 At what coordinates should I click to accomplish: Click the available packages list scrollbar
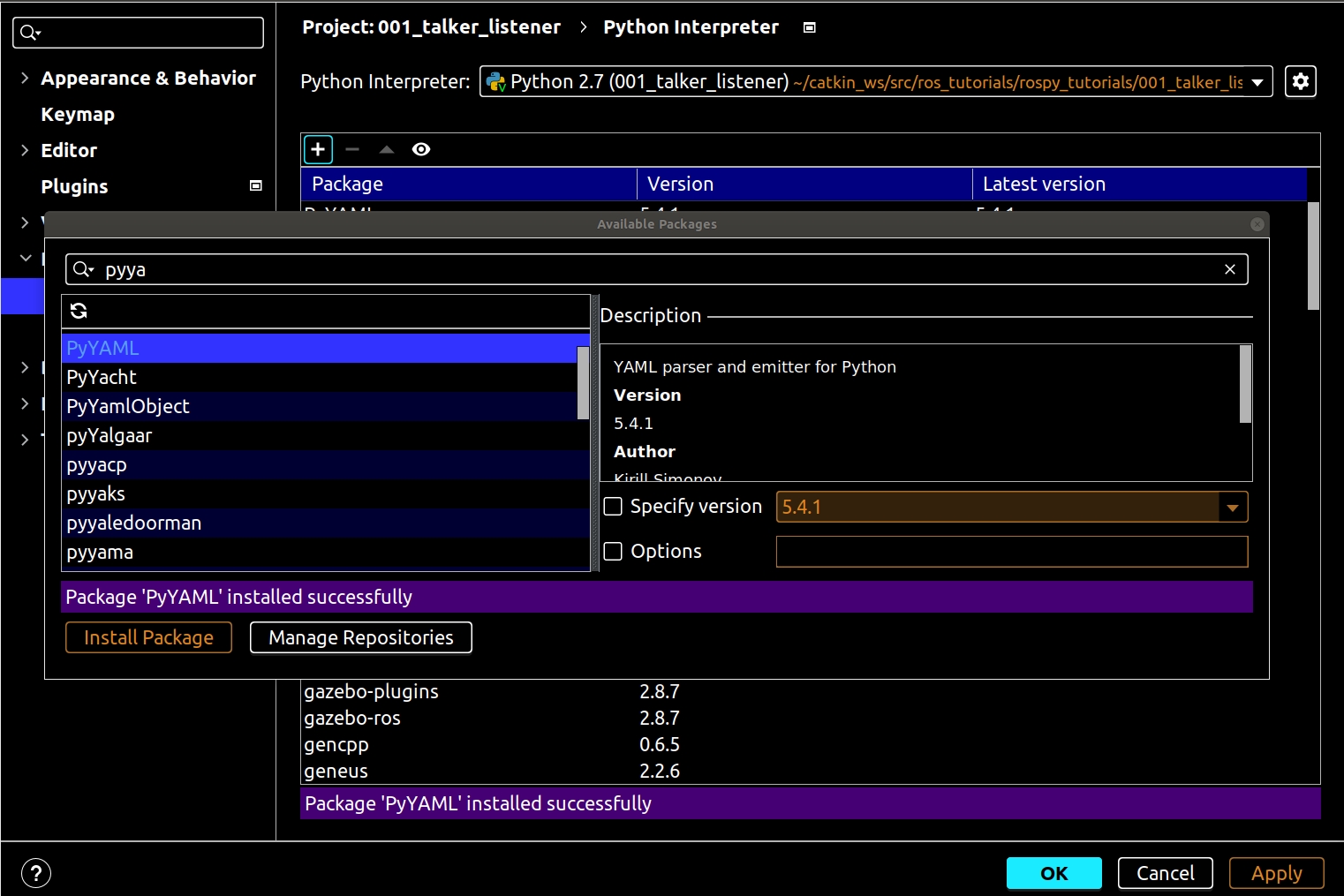click(583, 382)
